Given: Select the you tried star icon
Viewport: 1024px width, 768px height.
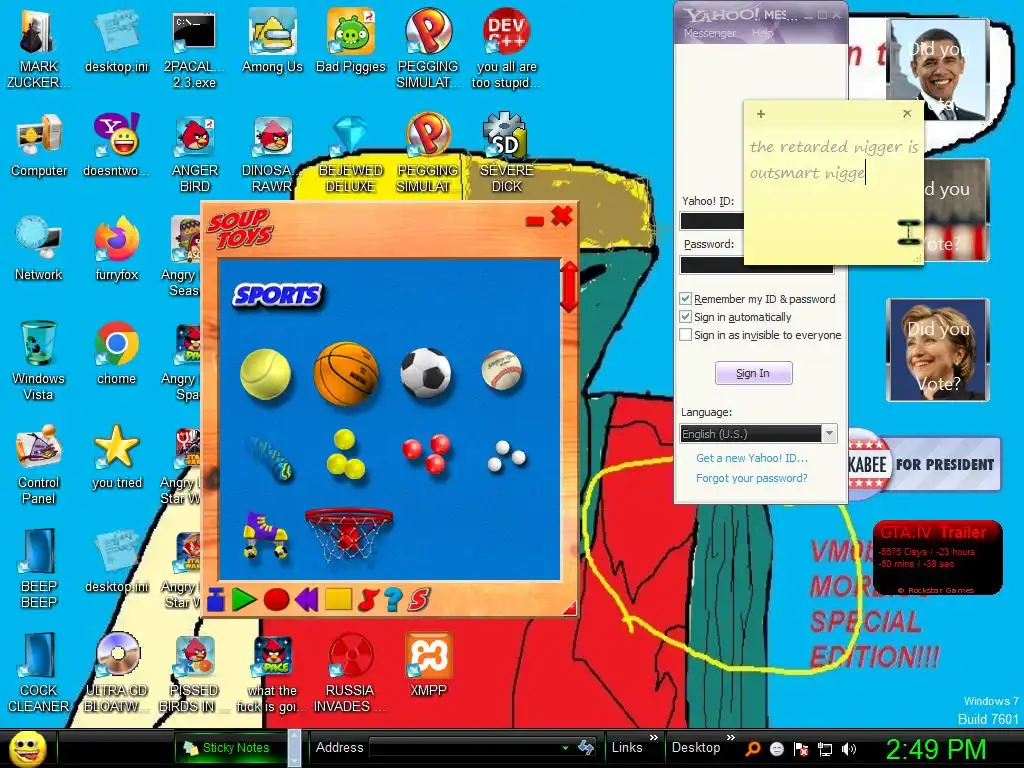Looking at the screenshot, I should pyautogui.click(x=116, y=457).
